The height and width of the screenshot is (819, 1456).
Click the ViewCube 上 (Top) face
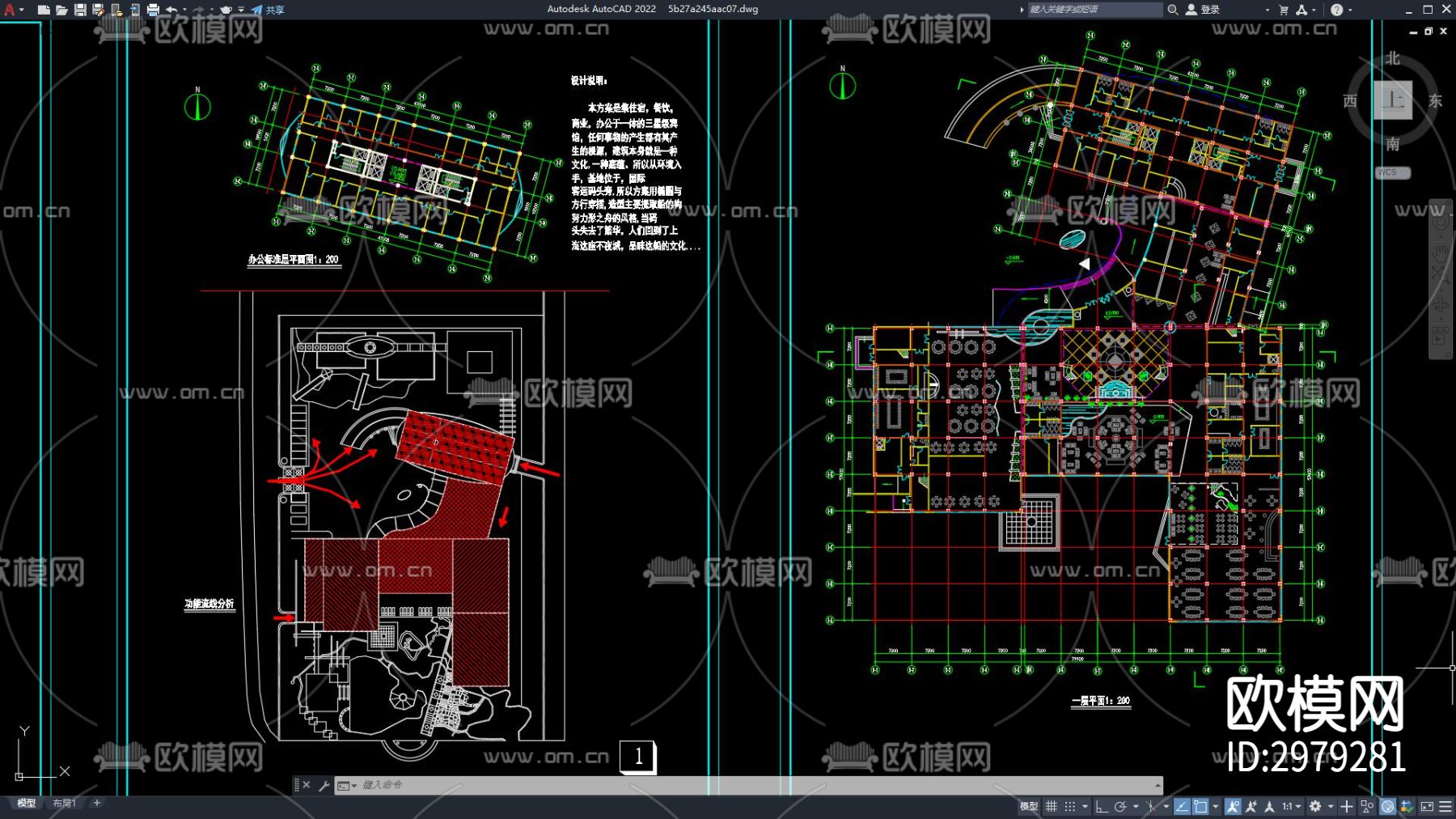tap(1392, 100)
